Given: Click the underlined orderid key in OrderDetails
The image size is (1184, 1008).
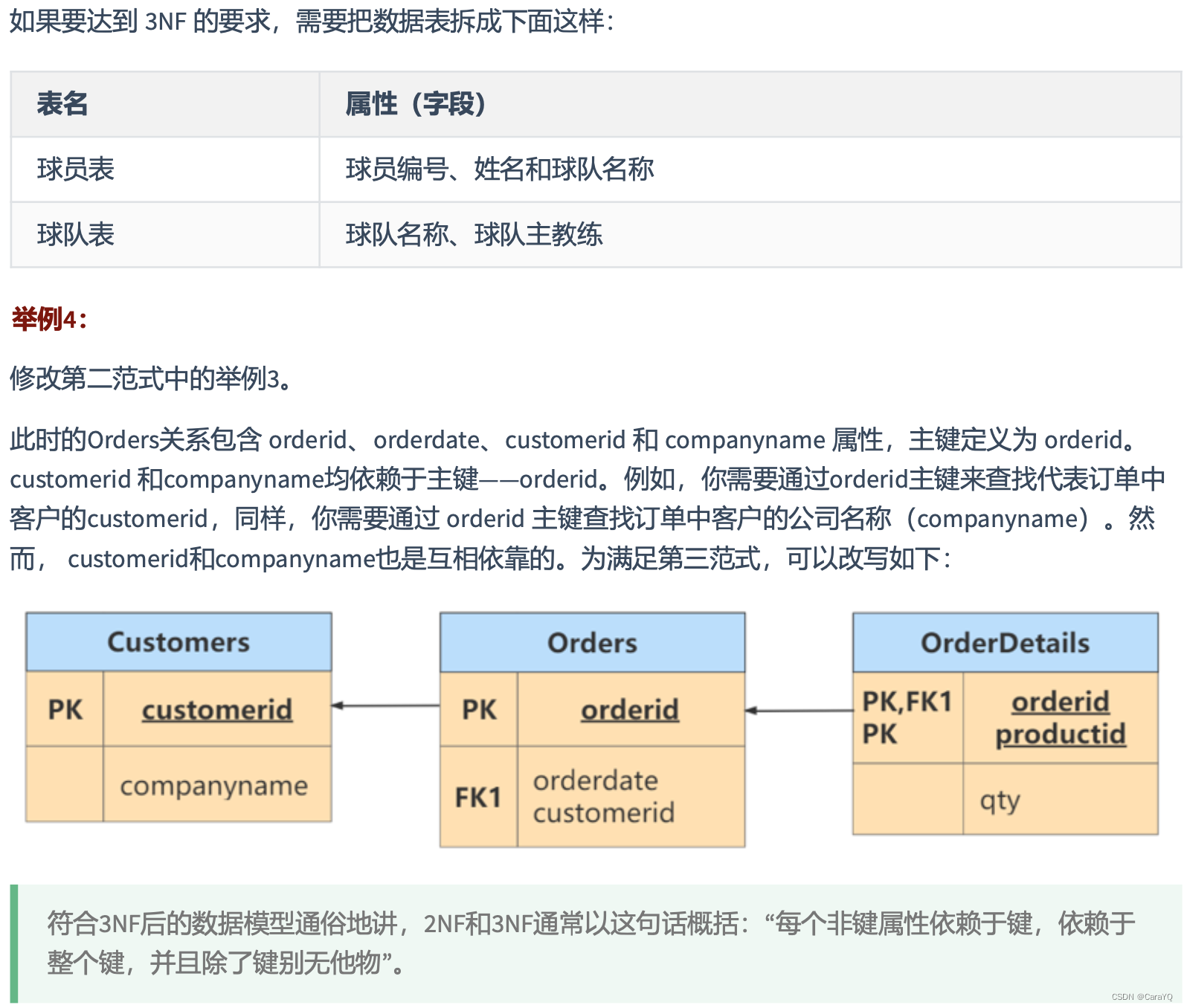Looking at the screenshot, I should coord(1061,702).
